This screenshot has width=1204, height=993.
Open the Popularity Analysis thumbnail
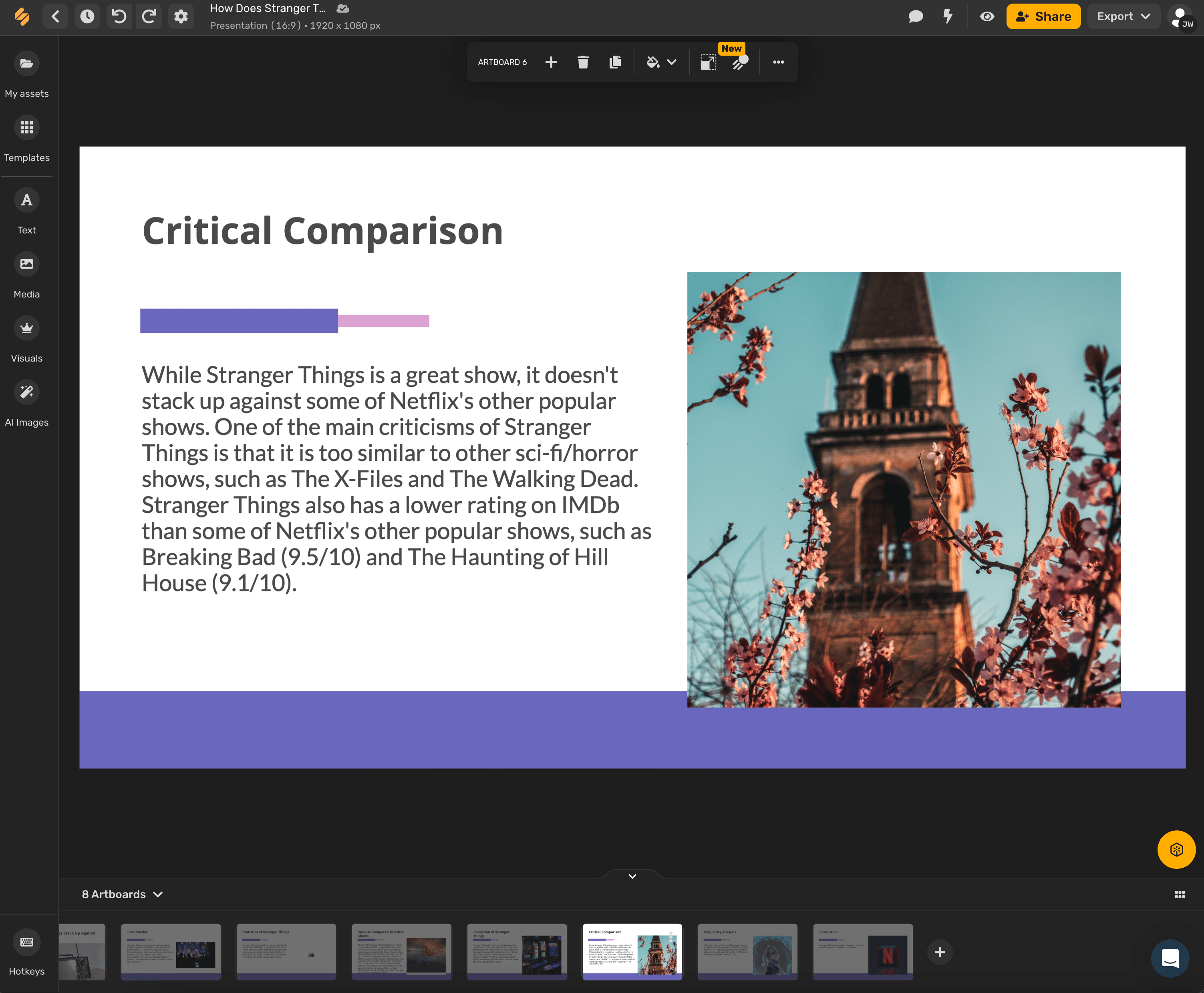pyautogui.click(x=748, y=952)
